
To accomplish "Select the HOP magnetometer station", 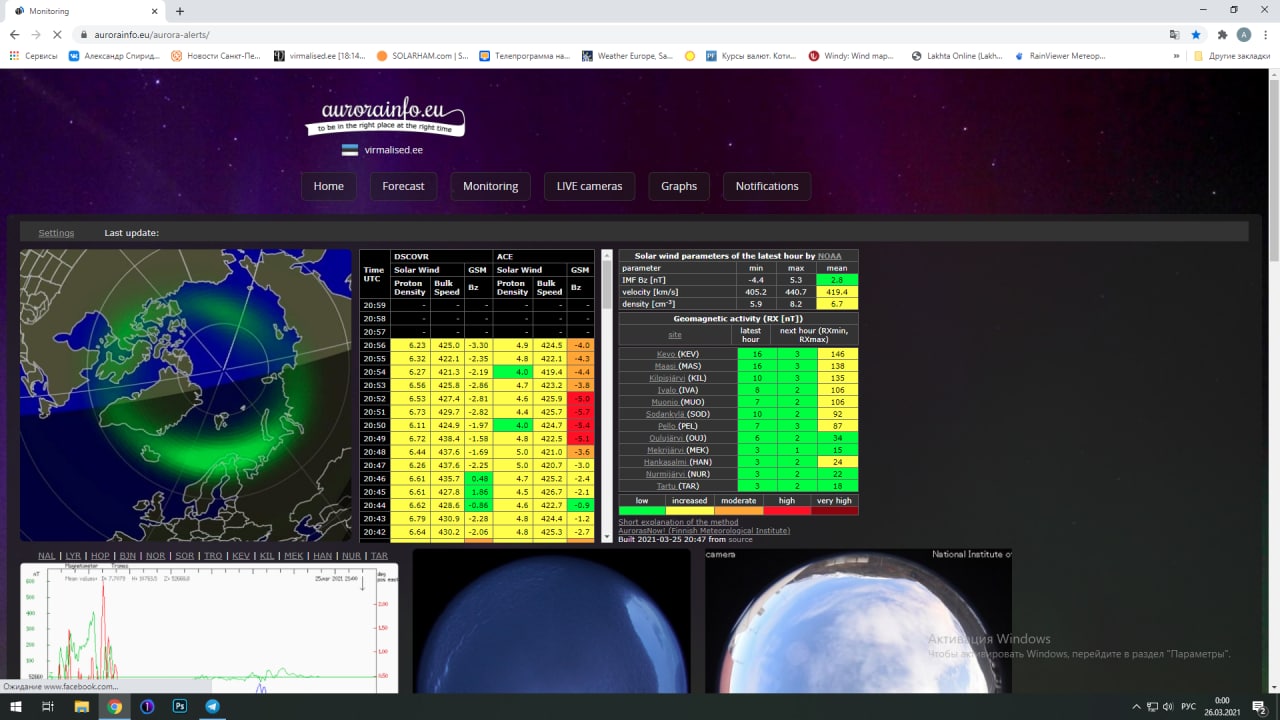I will coord(100,556).
